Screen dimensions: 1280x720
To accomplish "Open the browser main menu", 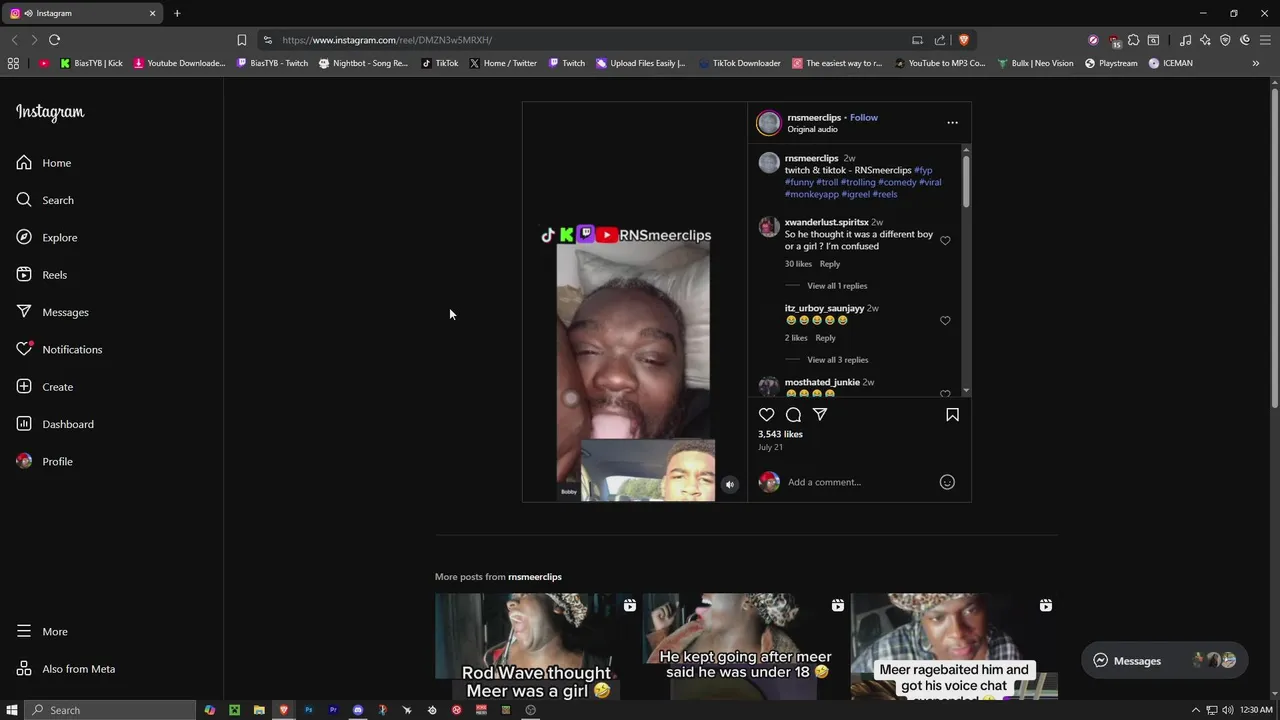I will point(1265,40).
